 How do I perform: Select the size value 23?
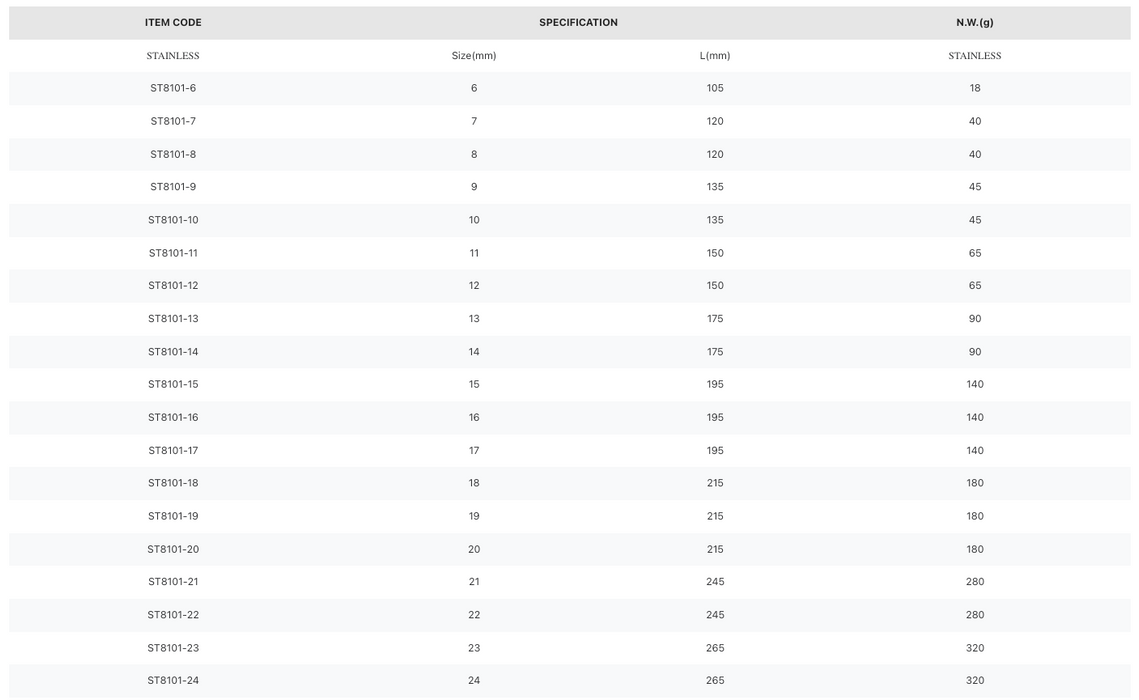tap(474, 648)
